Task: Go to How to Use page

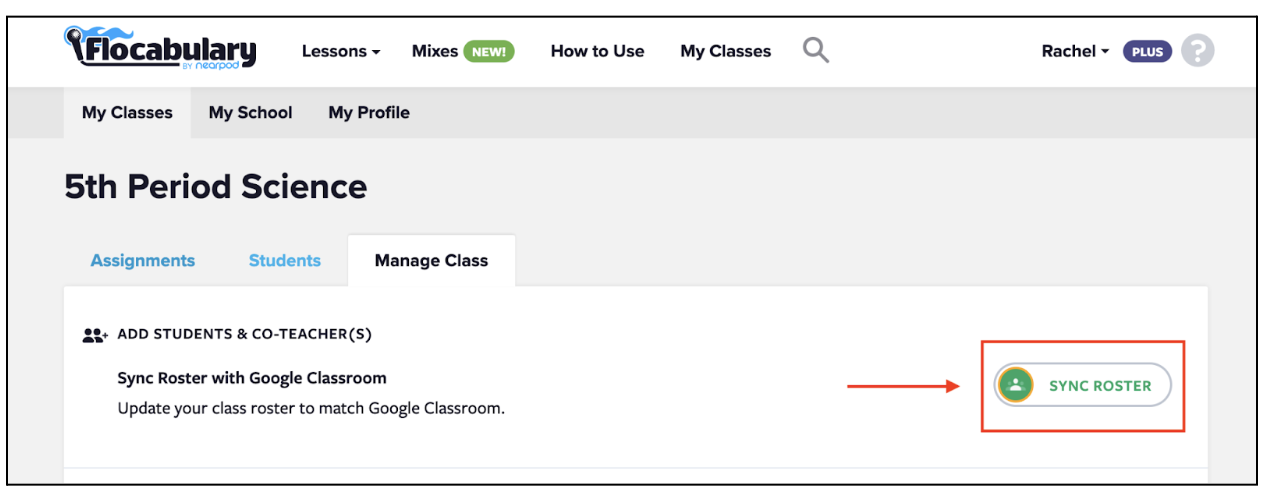Action: [597, 51]
